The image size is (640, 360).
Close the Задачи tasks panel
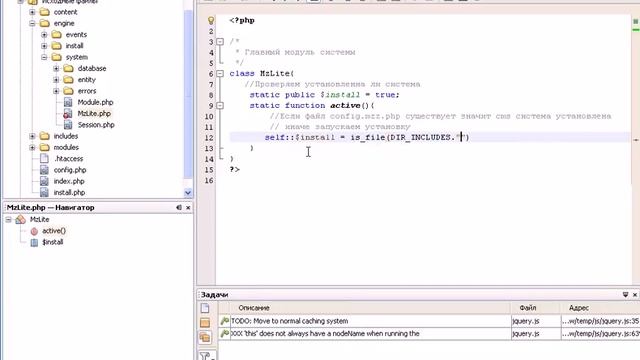coord(635,295)
